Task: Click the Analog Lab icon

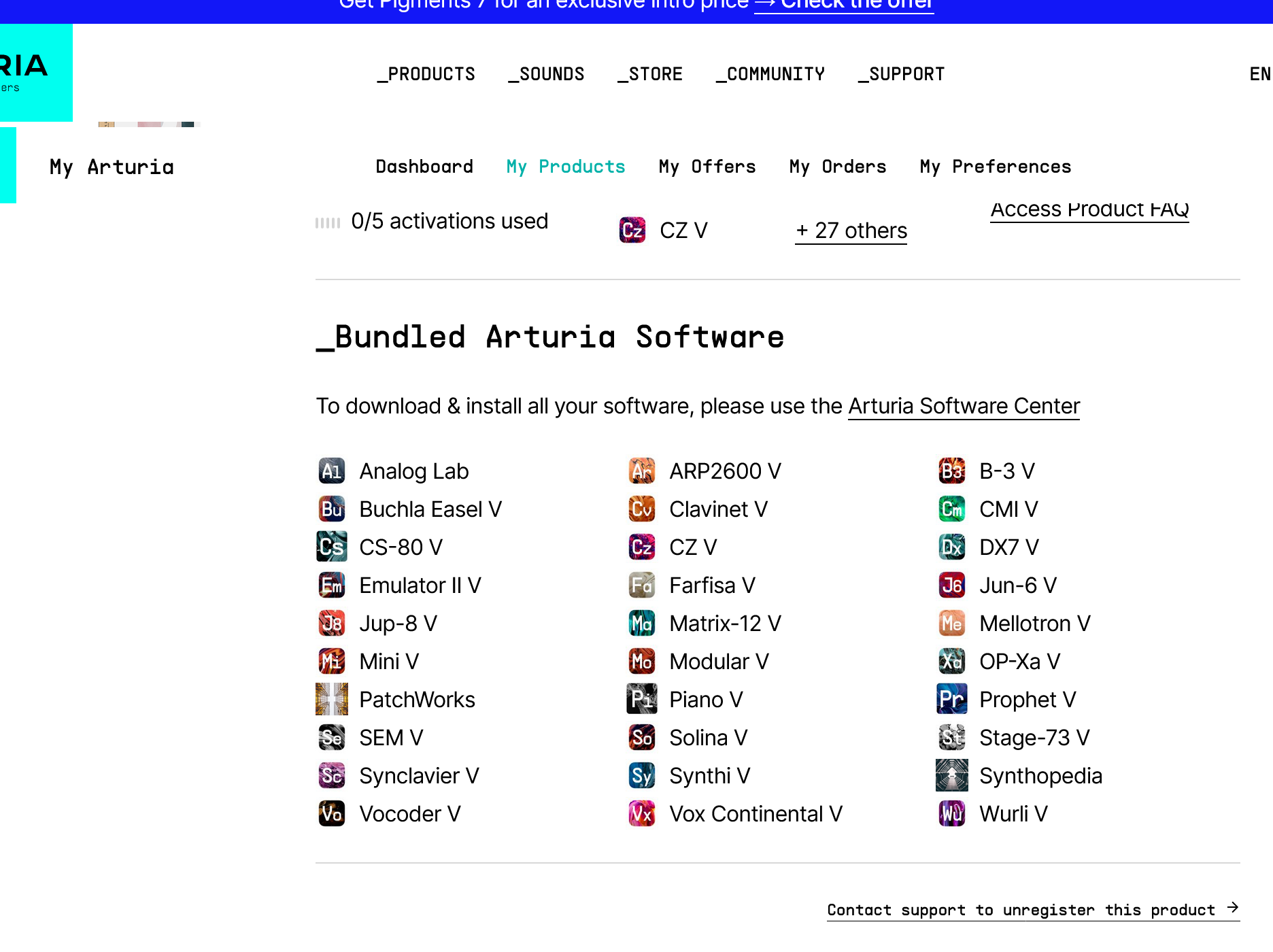Action: tap(332, 471)
